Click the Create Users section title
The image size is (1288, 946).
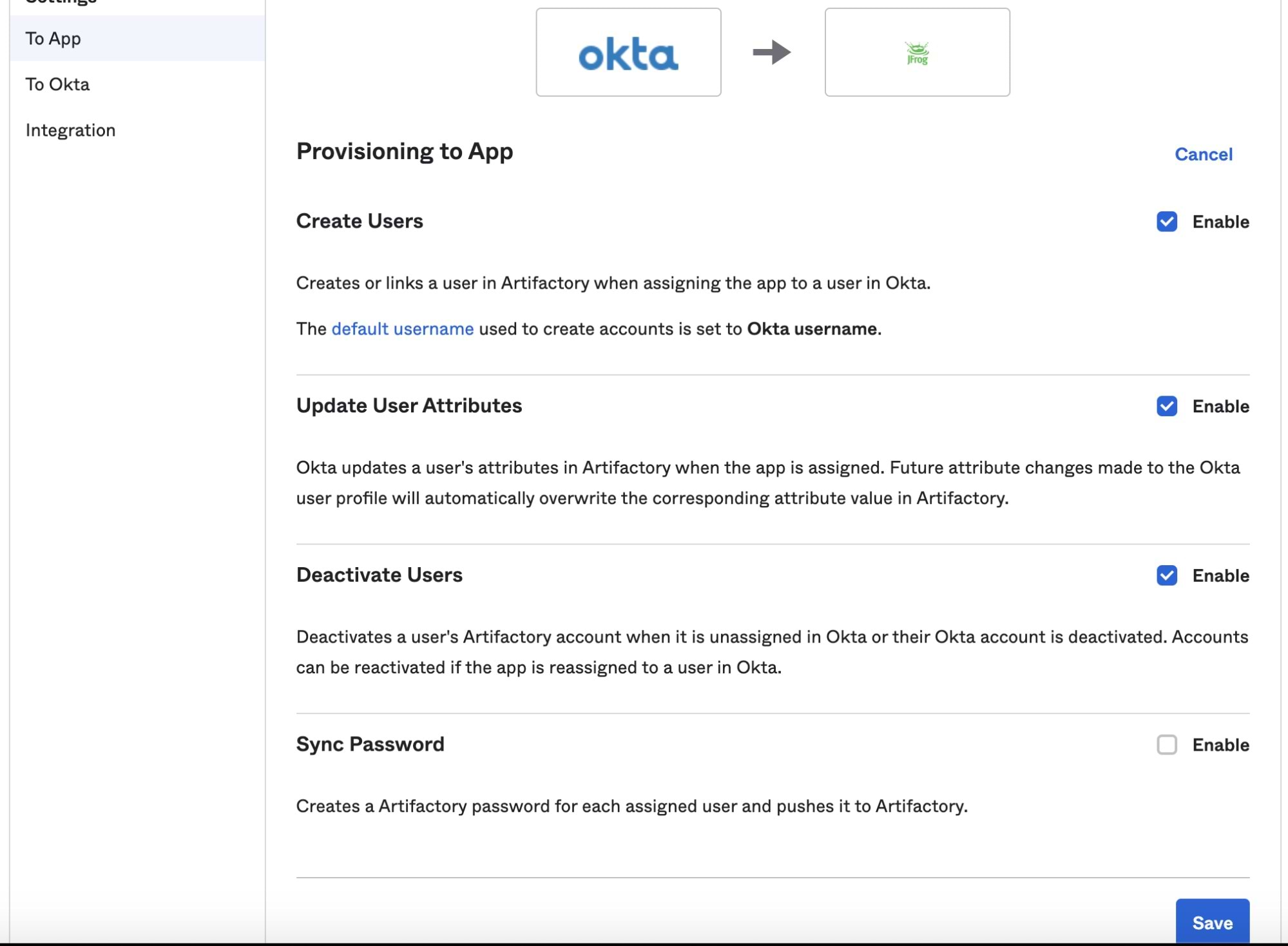click(360, 221)
